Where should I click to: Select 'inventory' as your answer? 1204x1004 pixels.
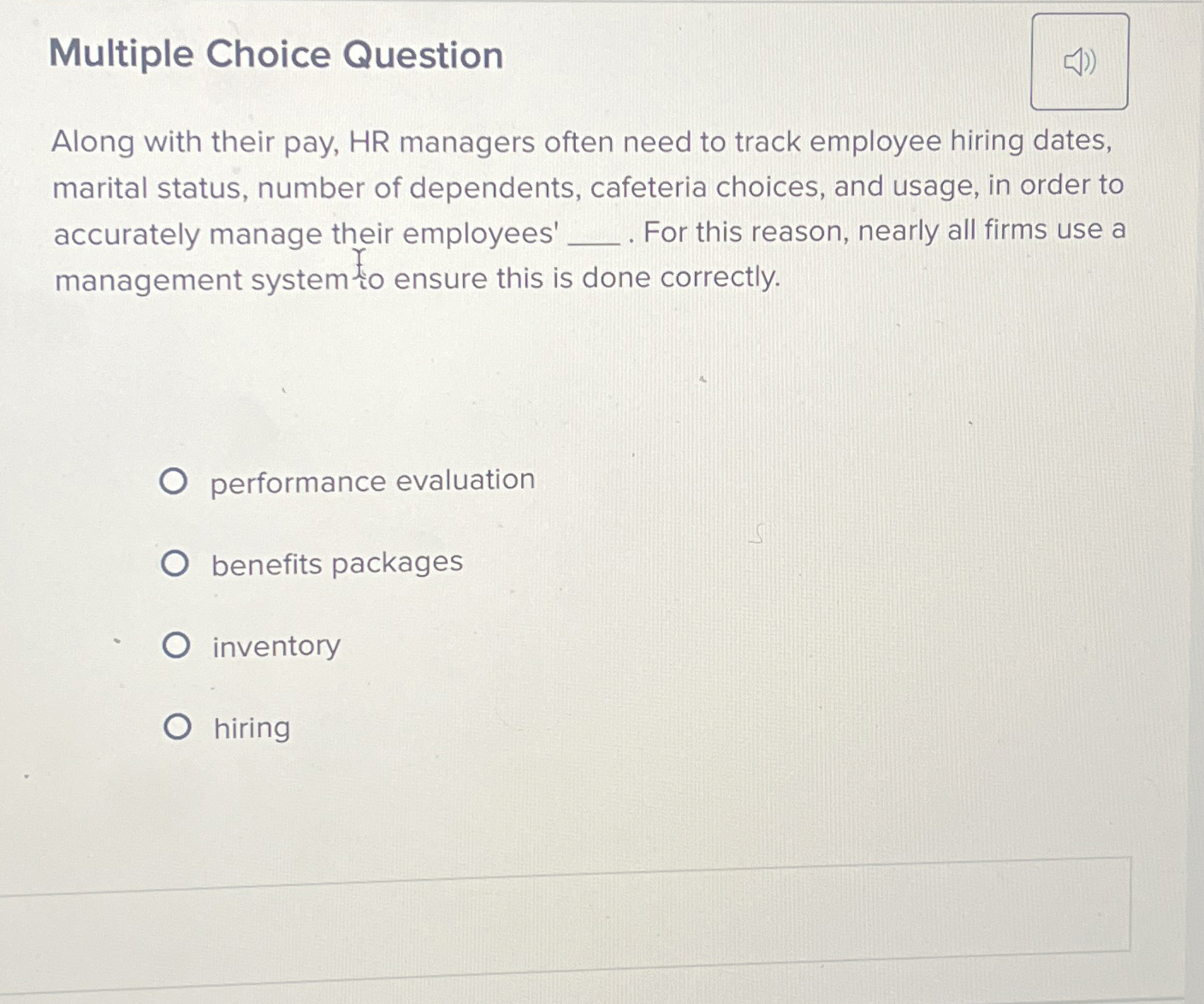[176, 646]
